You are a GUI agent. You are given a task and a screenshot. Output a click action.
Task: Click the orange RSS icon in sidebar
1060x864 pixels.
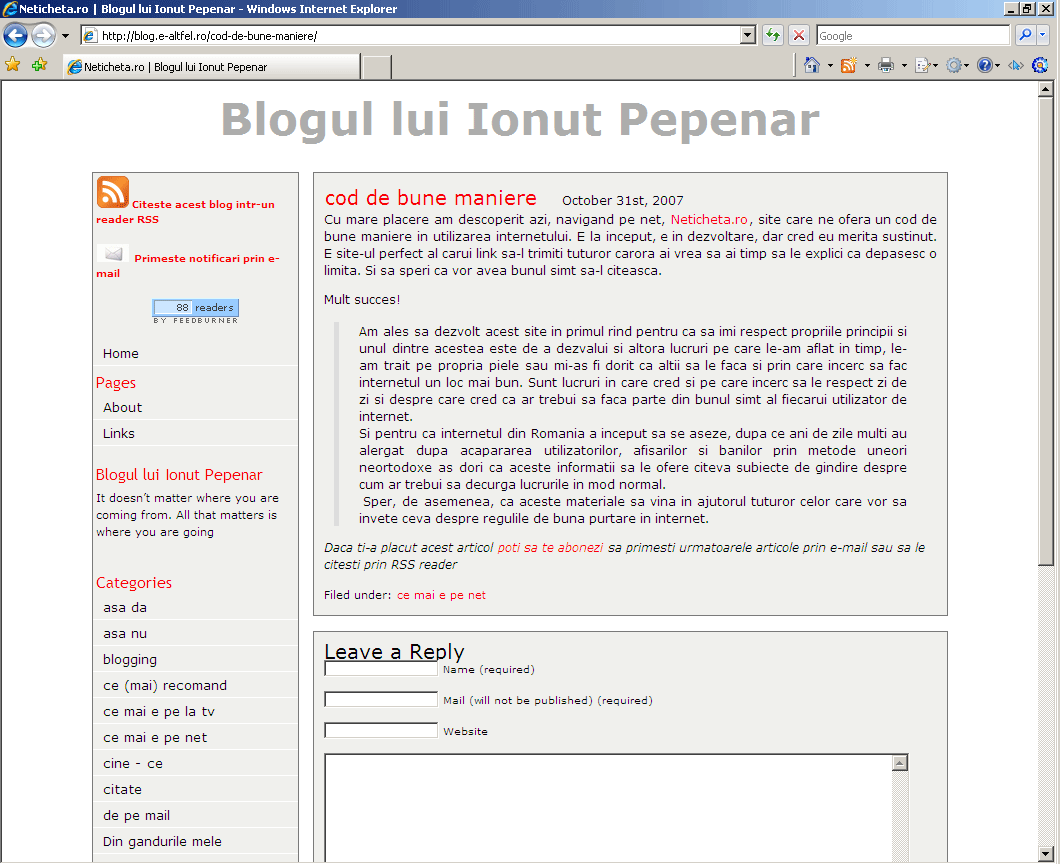pyautogui.click(x=113, y=192)
